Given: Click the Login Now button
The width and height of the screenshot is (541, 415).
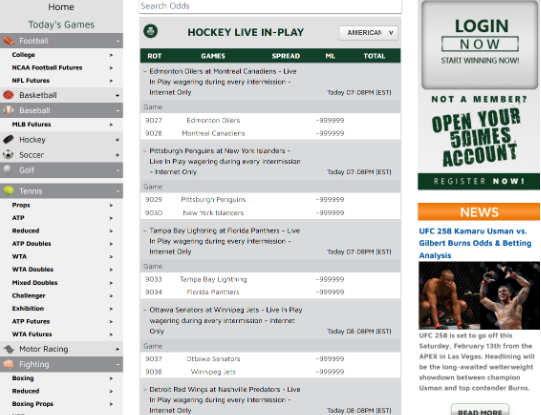Looking at the screenshot, I should tap(480, 45).
